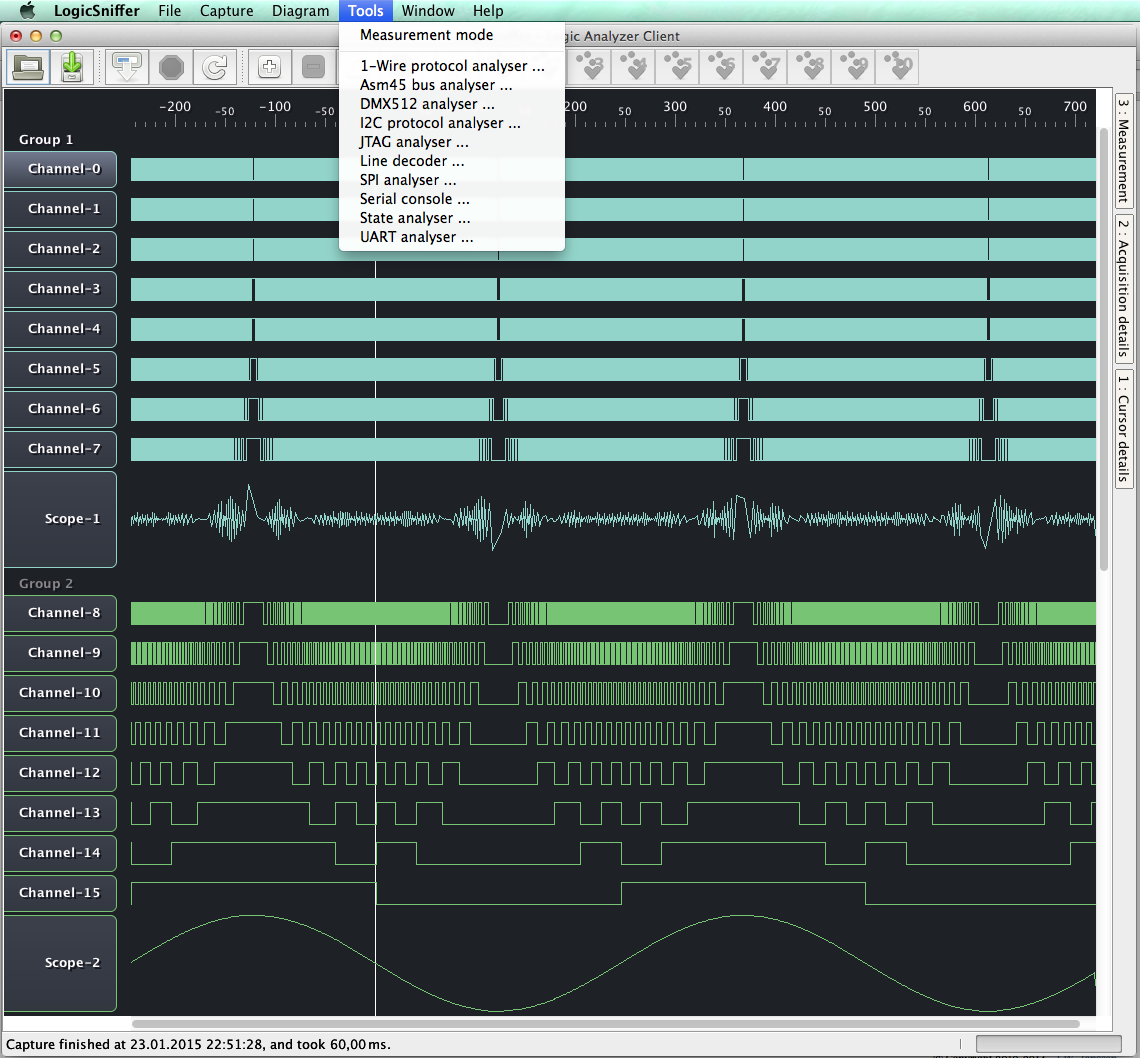
Task: Expand the Cursor details side tab
Action: [x=1123, y=429]
